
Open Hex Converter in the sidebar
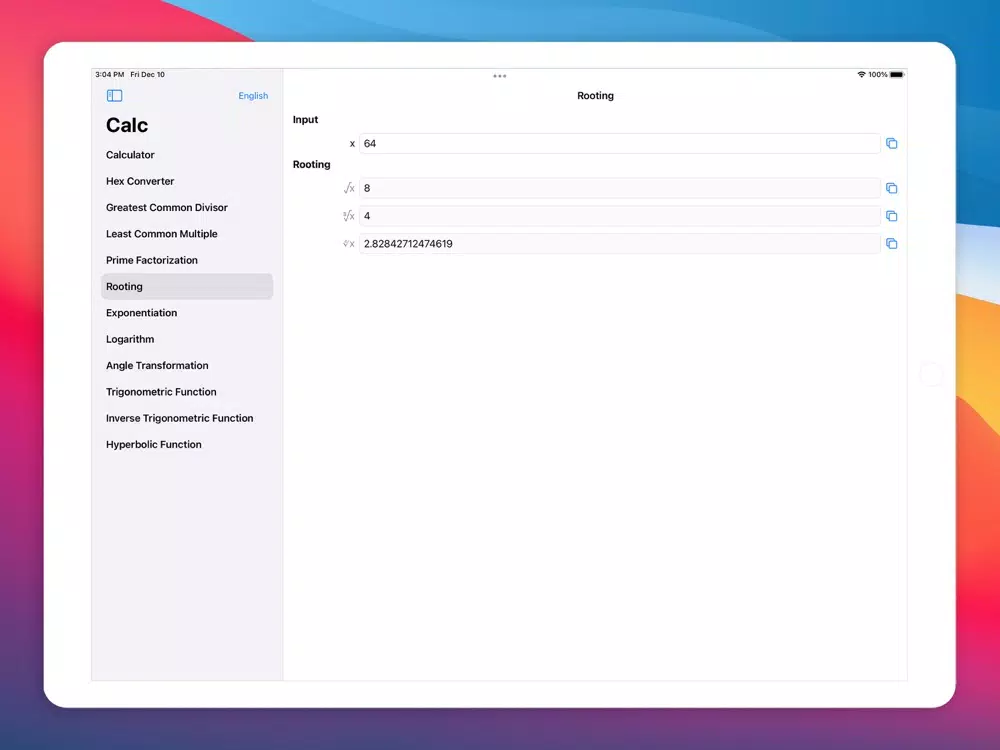tap(187, 181)
